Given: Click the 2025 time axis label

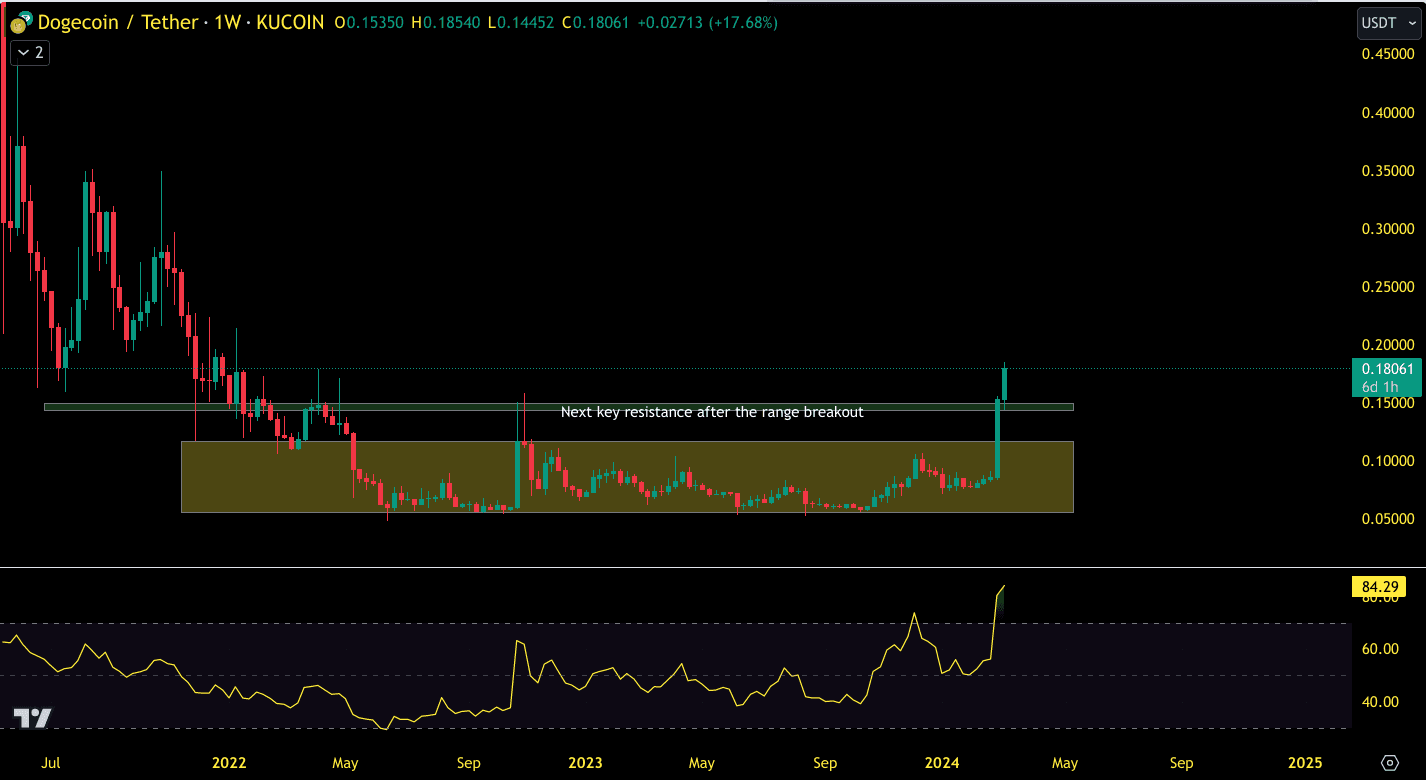Looking at the screenshot, I should point(1303,763).
